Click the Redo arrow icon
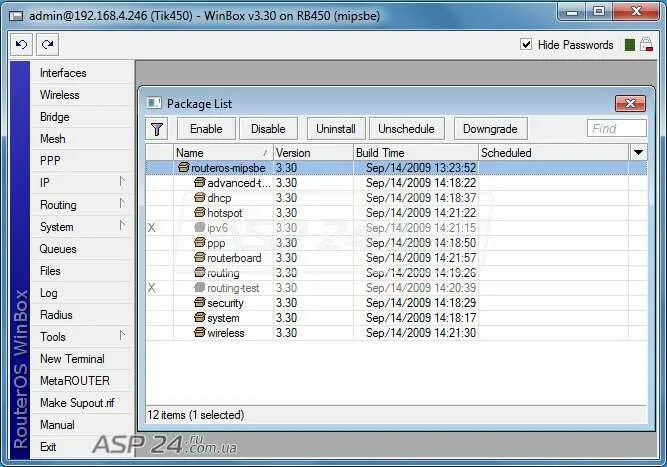 coord(47,44)
